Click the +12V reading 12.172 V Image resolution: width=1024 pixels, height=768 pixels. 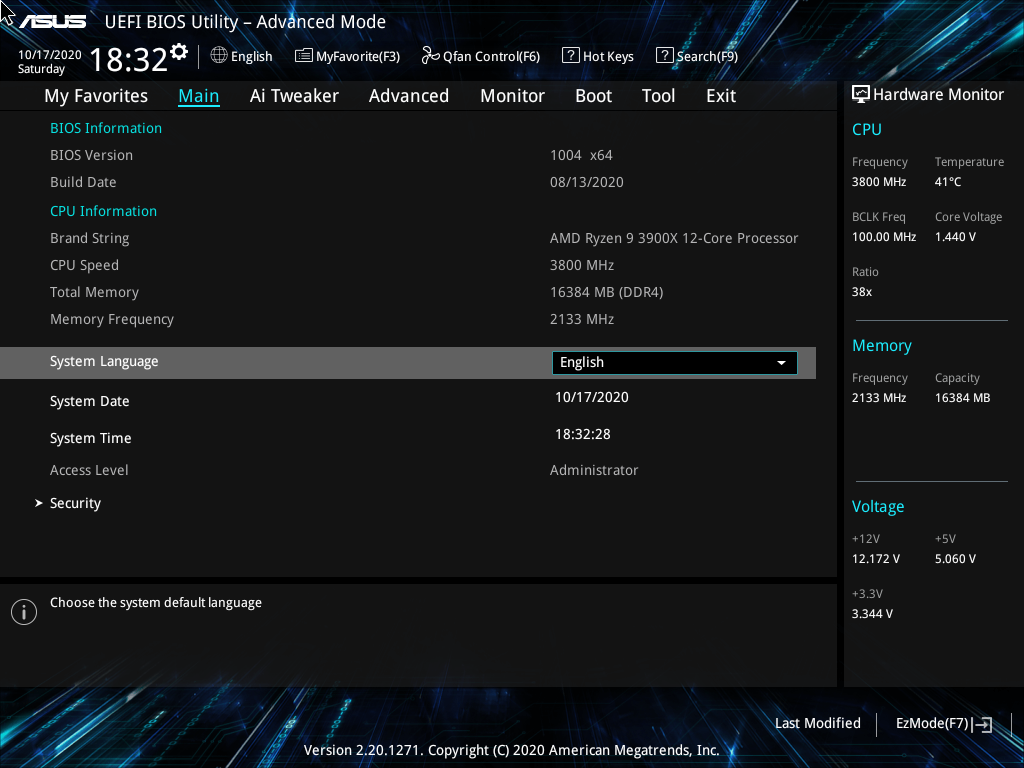[875, 559]
